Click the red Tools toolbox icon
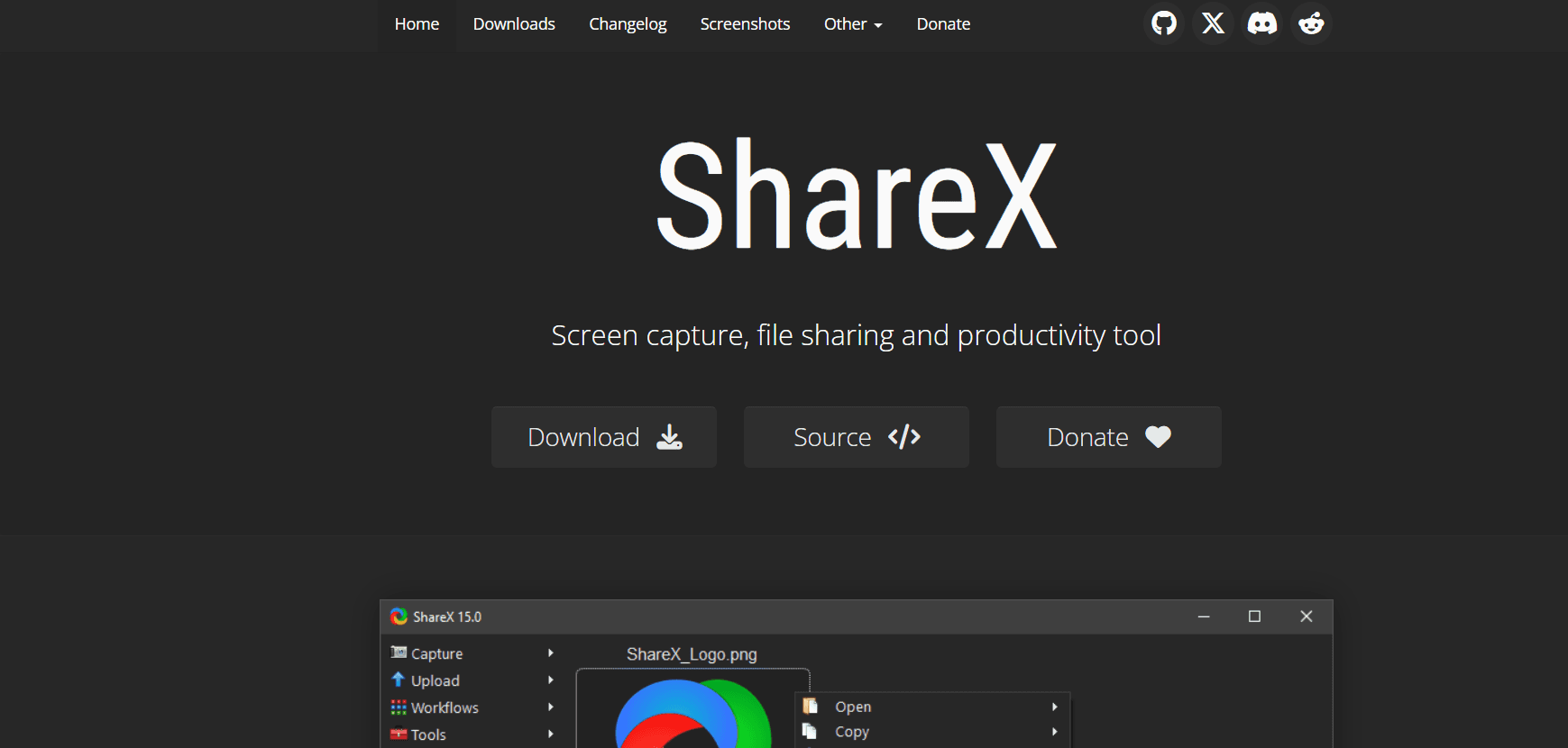This screenshot has height=748, width=1568. [399, 734]
